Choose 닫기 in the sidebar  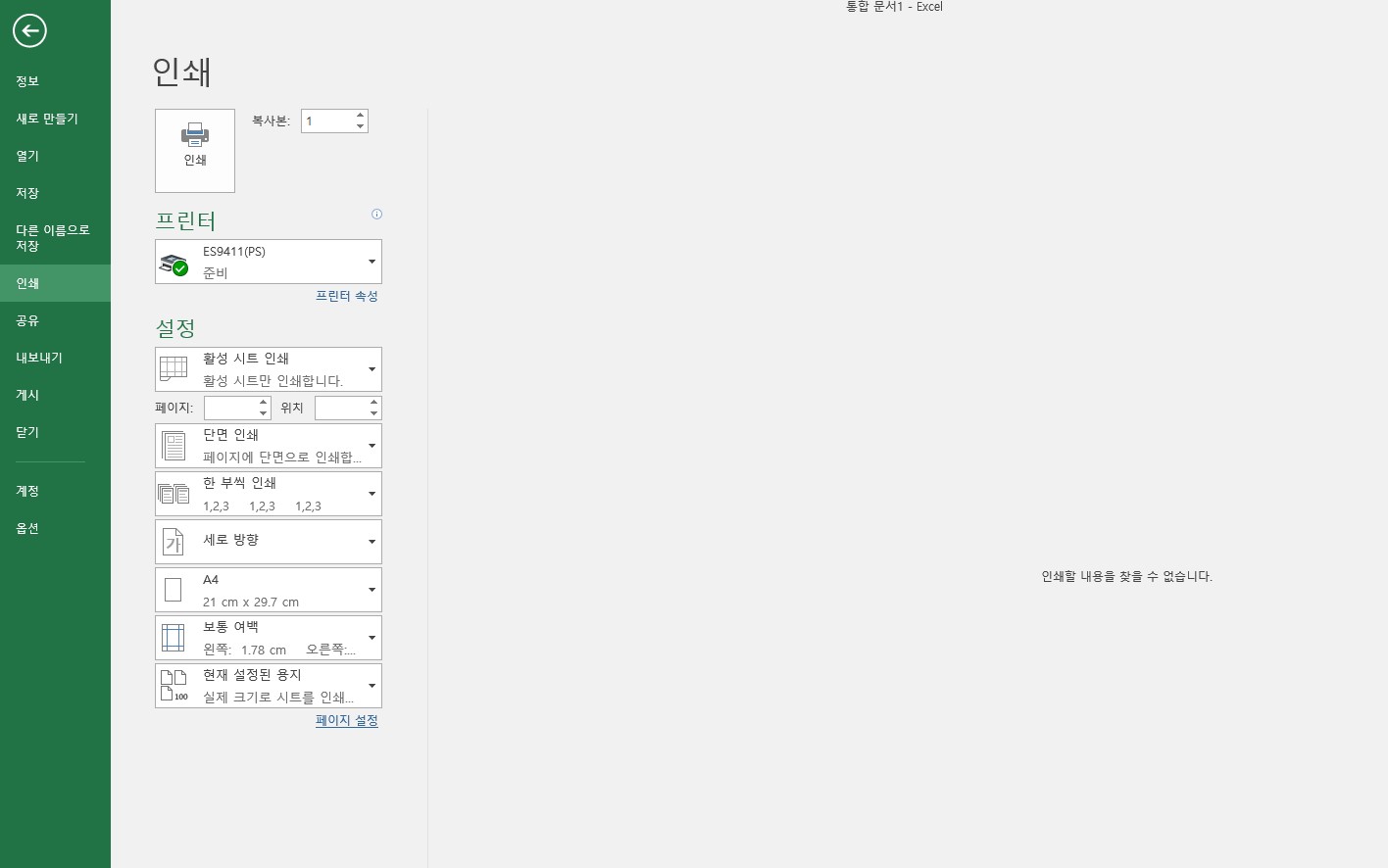point(55,432)
